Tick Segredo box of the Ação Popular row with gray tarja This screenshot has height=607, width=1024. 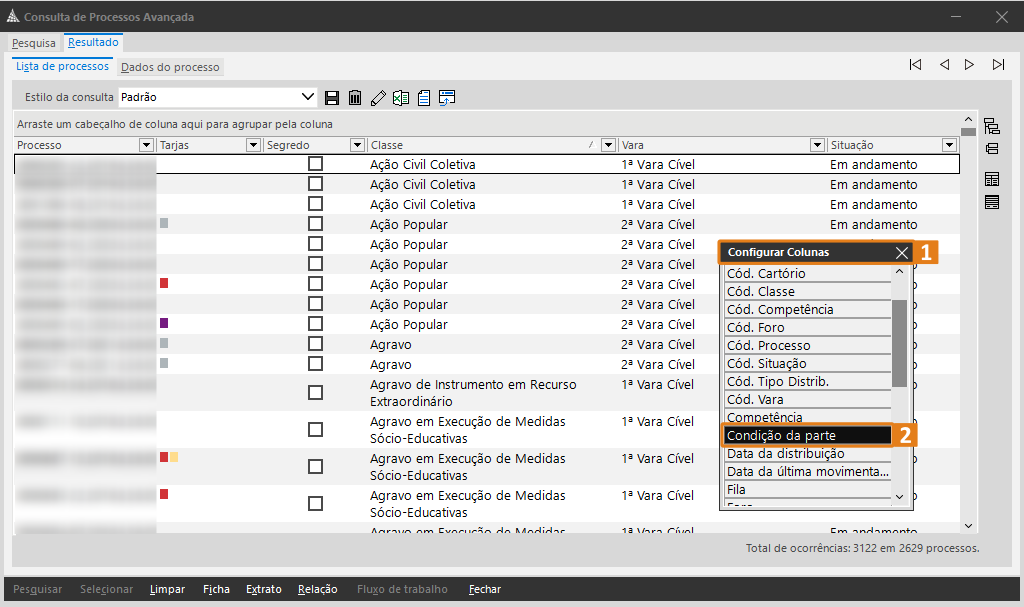[315, 224]
